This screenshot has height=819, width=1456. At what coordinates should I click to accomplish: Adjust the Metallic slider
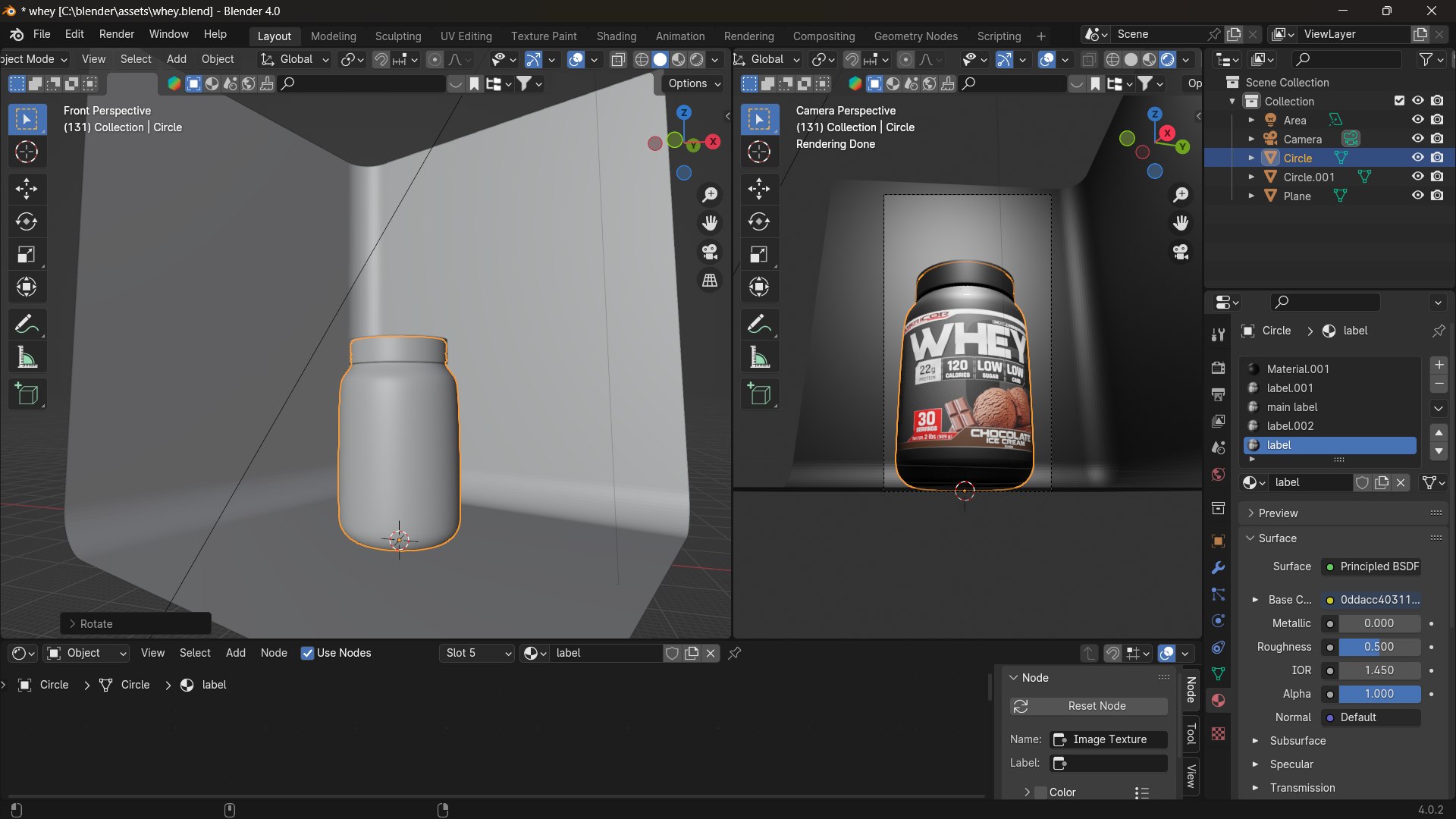[1379, 623]
